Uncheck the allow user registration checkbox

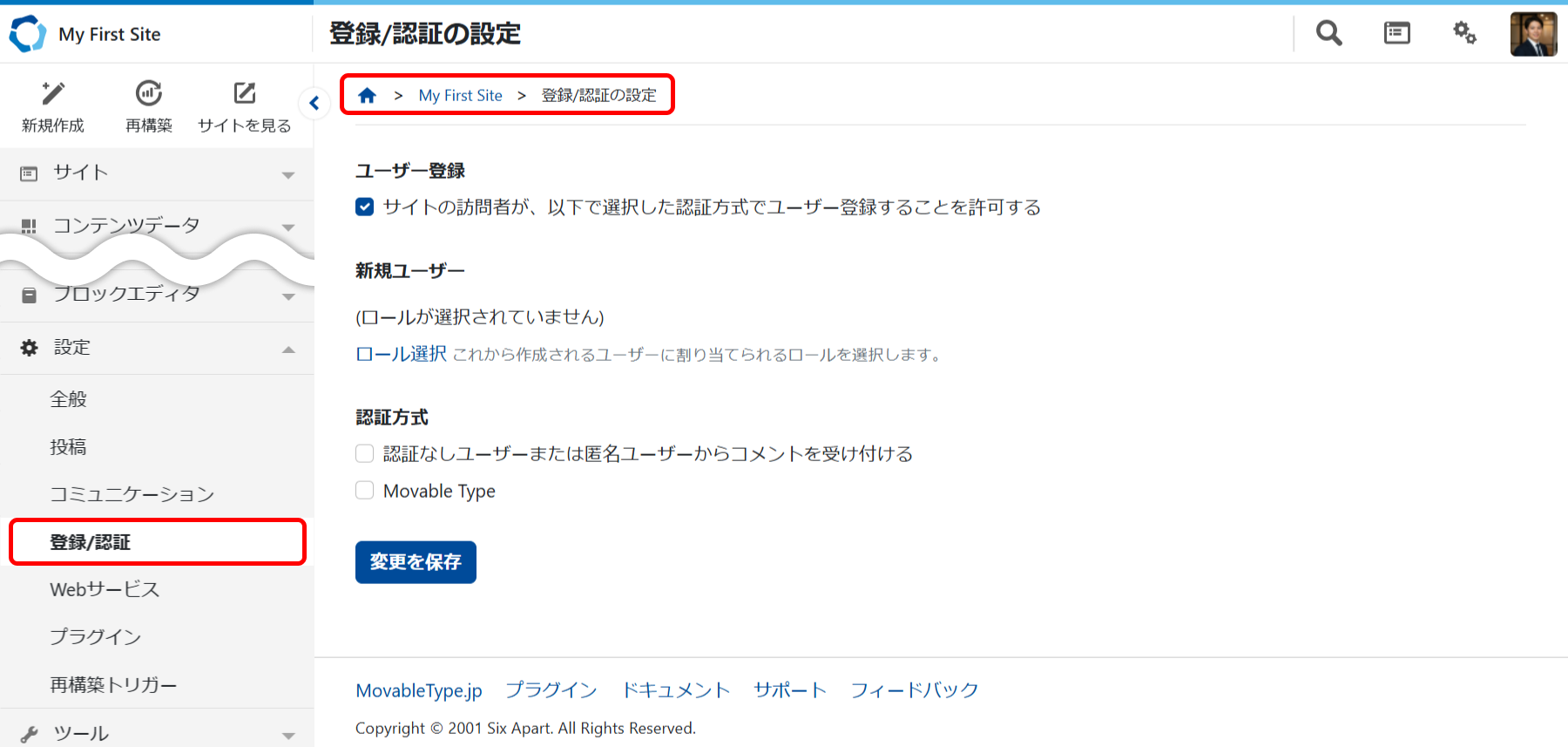click(365, 207)
